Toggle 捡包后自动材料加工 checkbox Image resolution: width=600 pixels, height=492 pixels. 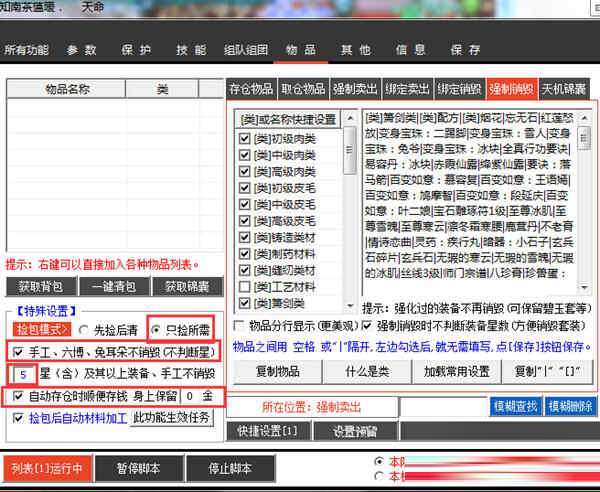coord(18,418)
